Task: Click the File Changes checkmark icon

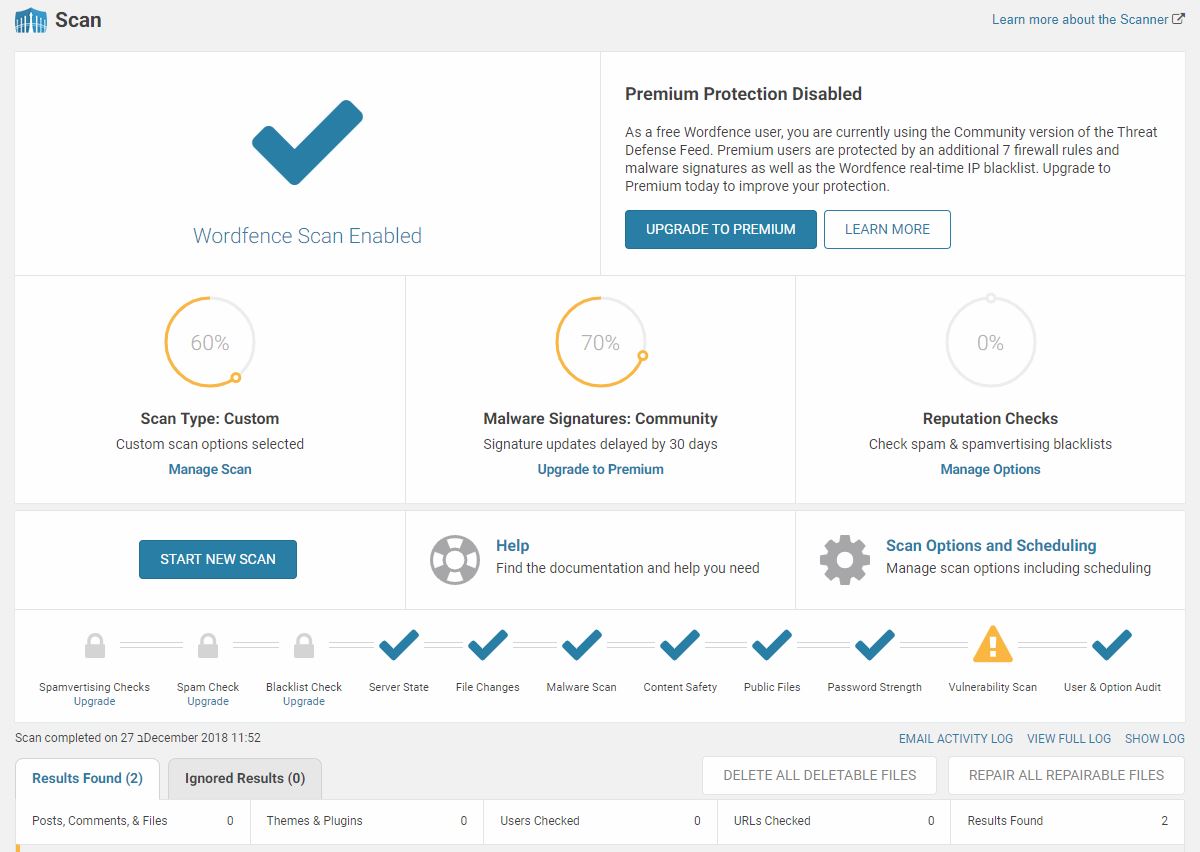Action: click(x=488, y=645)
